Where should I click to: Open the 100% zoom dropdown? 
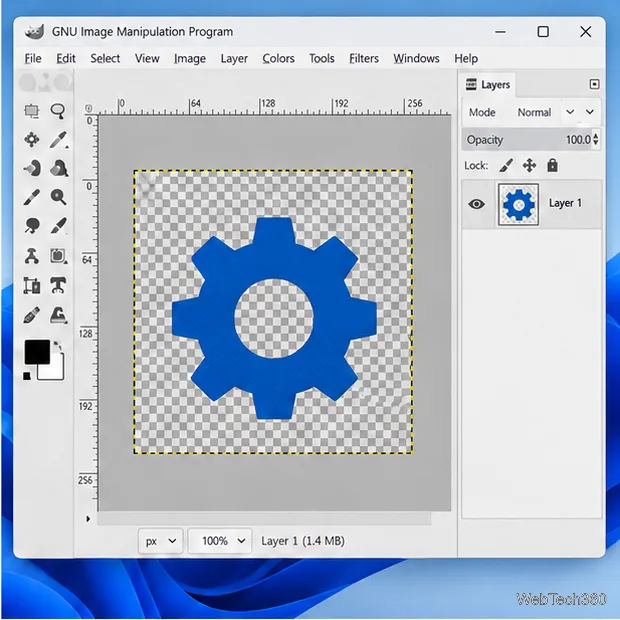[220, 541]
